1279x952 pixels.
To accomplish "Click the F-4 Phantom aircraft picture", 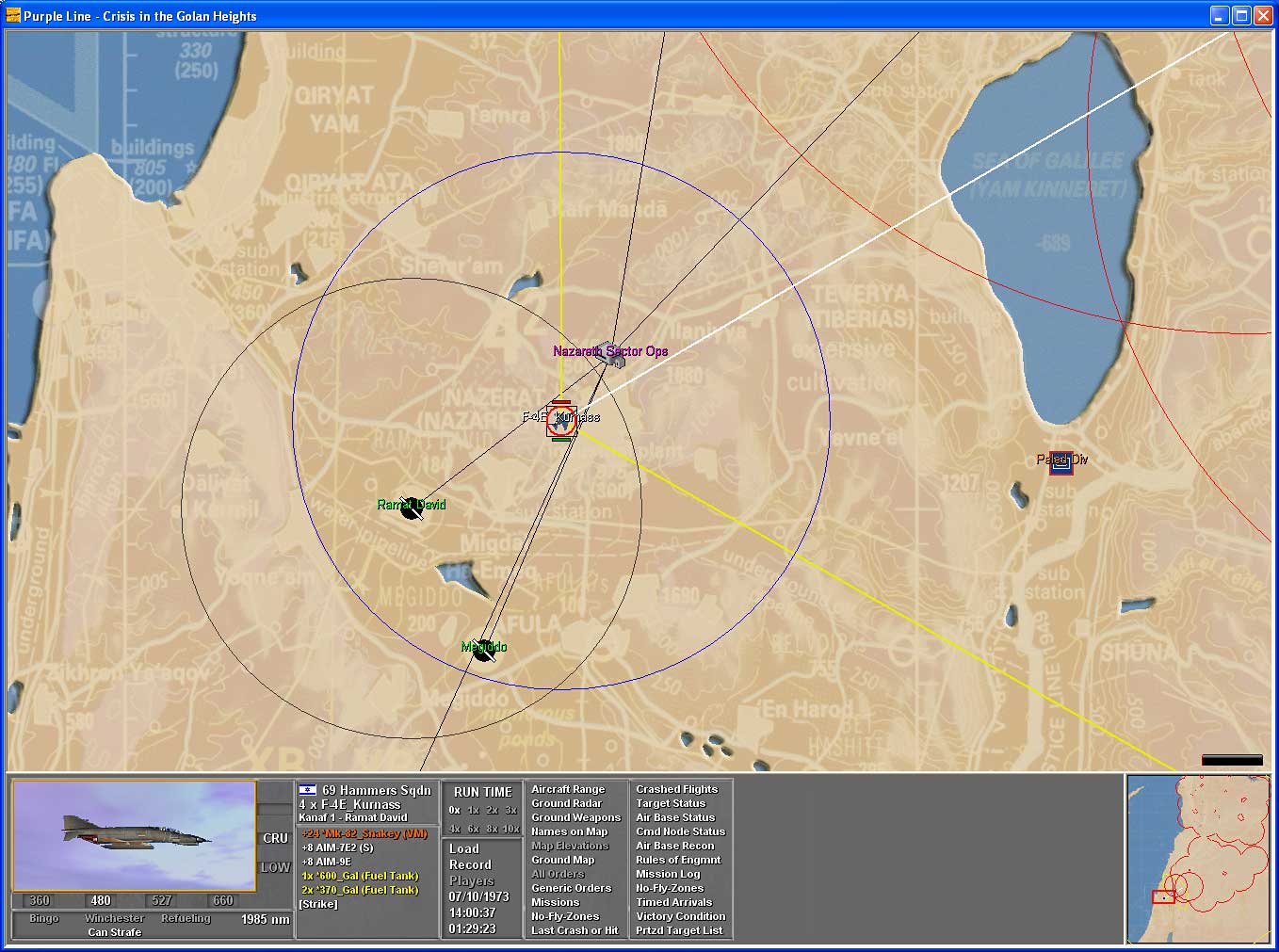I will [134, 834].
